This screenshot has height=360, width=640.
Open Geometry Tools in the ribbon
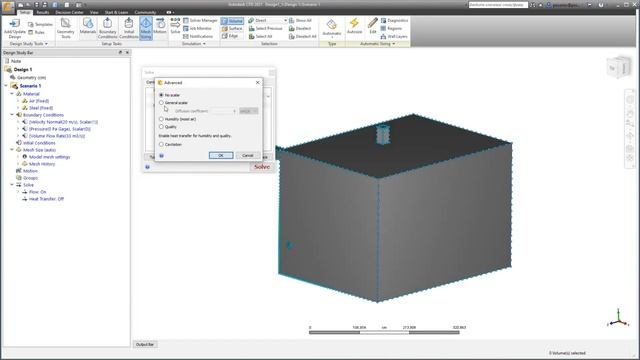point(65,28)
